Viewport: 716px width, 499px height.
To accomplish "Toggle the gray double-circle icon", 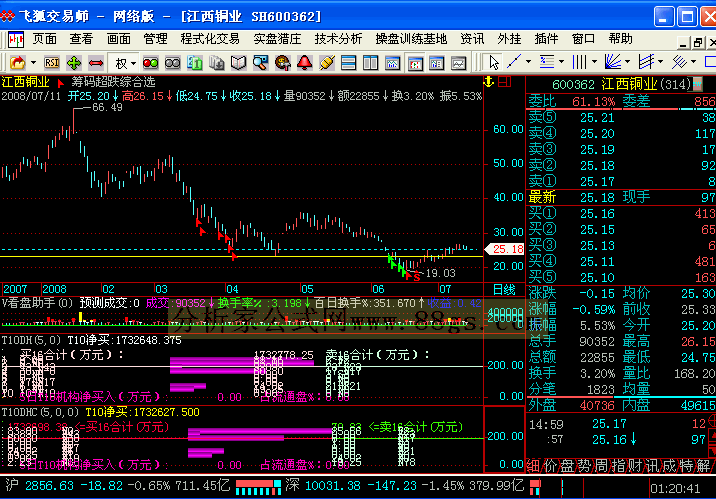I will coord(173,63).
